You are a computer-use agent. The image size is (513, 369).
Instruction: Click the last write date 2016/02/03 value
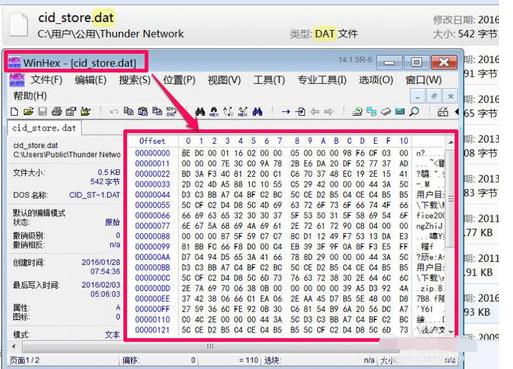pos(101,285)
